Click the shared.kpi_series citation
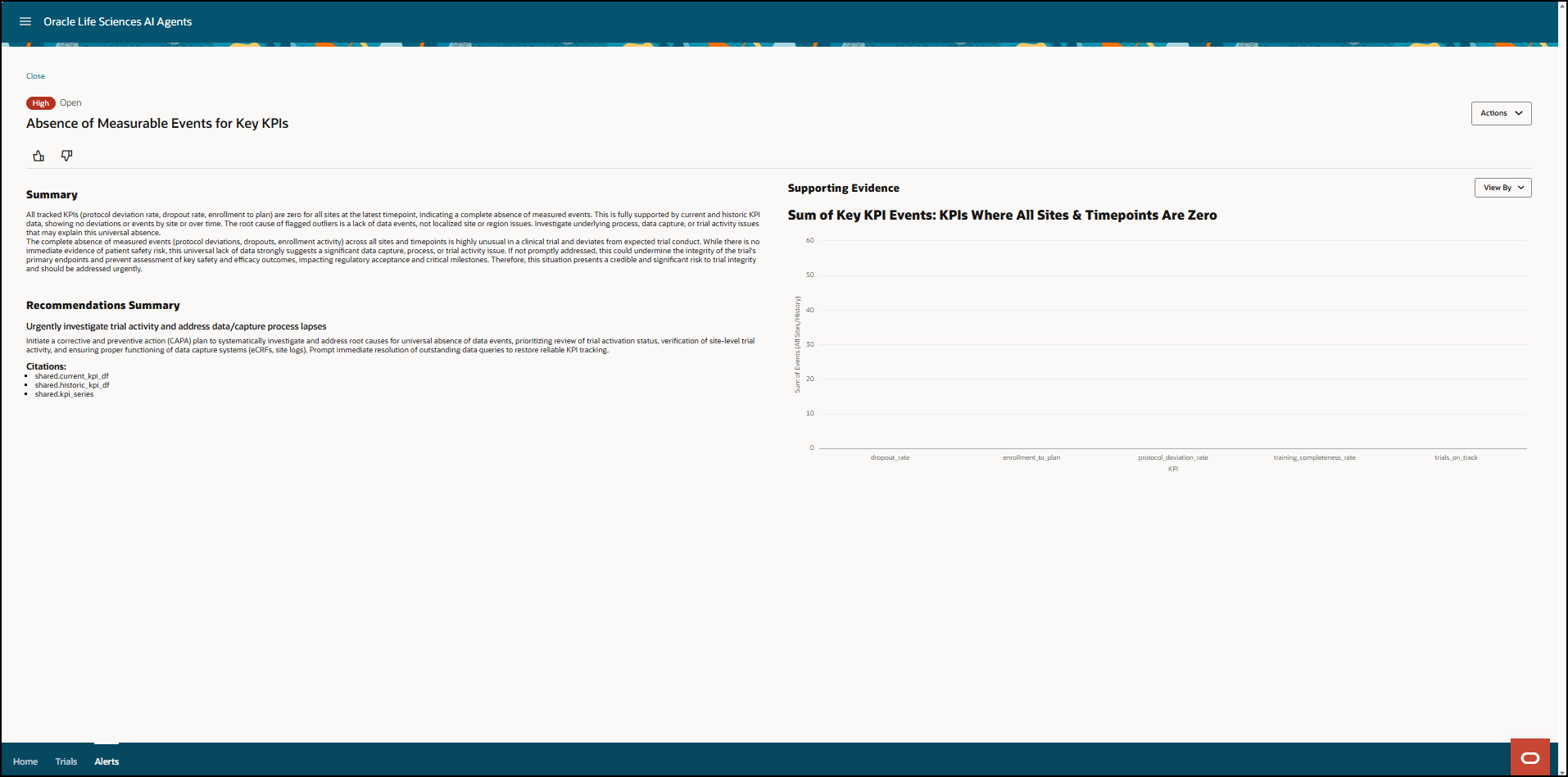Image resolution: width=1568 pixels, height=777 pixels. pyautogui.click(x=64, y=394)
